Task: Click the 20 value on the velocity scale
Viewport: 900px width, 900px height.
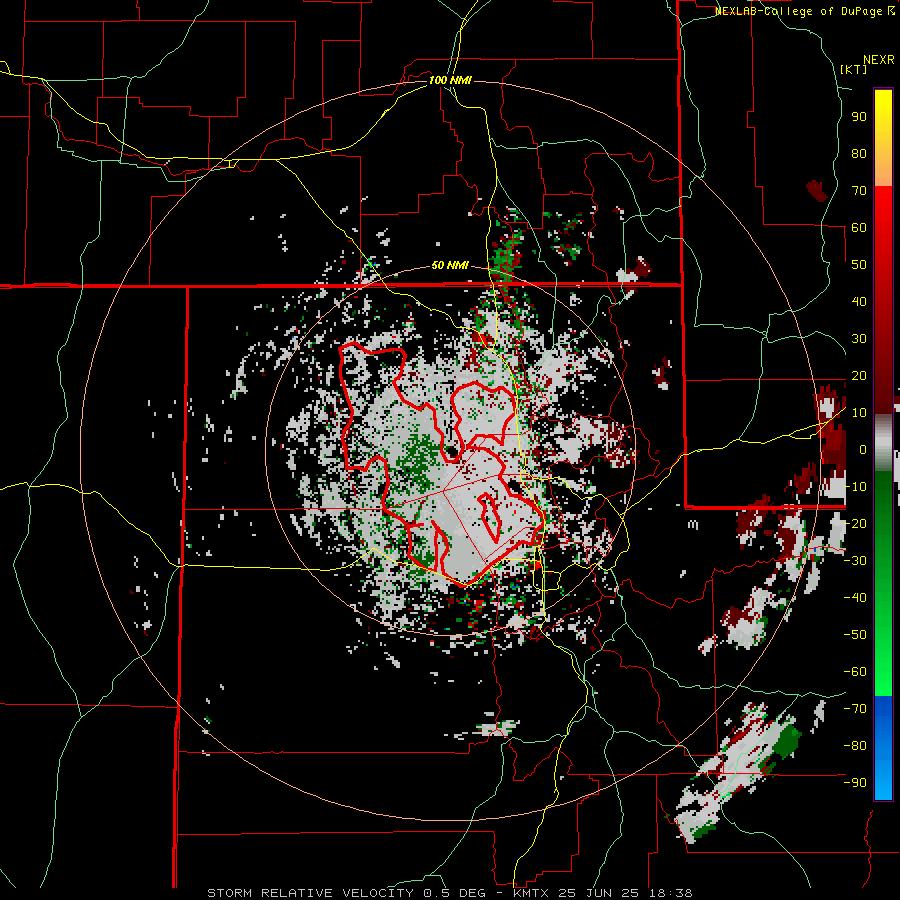Action: point(859,375)
